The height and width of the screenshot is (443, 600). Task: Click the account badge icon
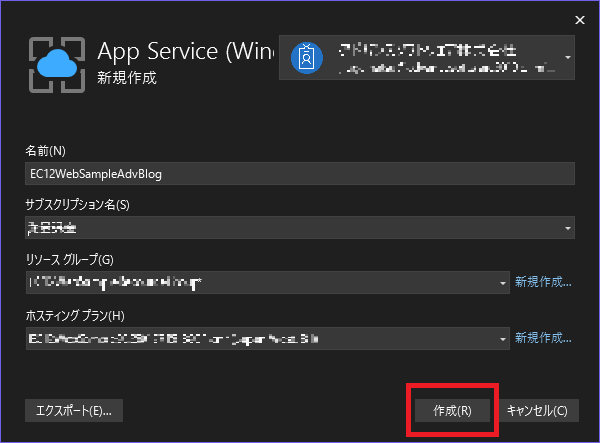[x=307, y=58]
